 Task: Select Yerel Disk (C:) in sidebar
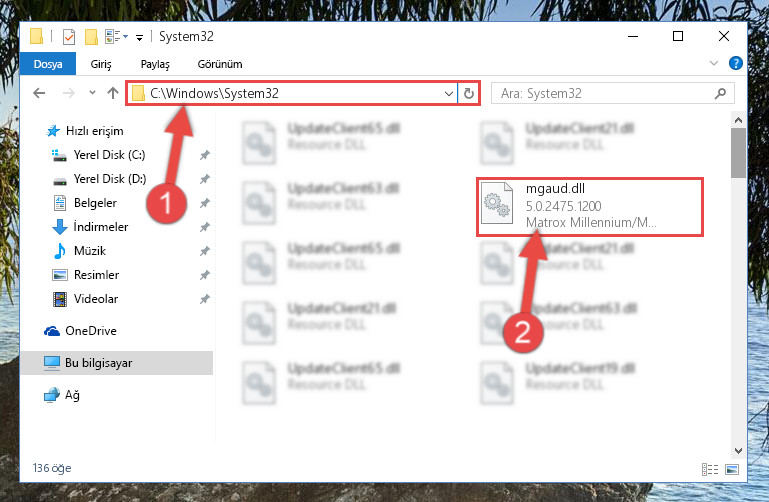(x=109, y=155)
